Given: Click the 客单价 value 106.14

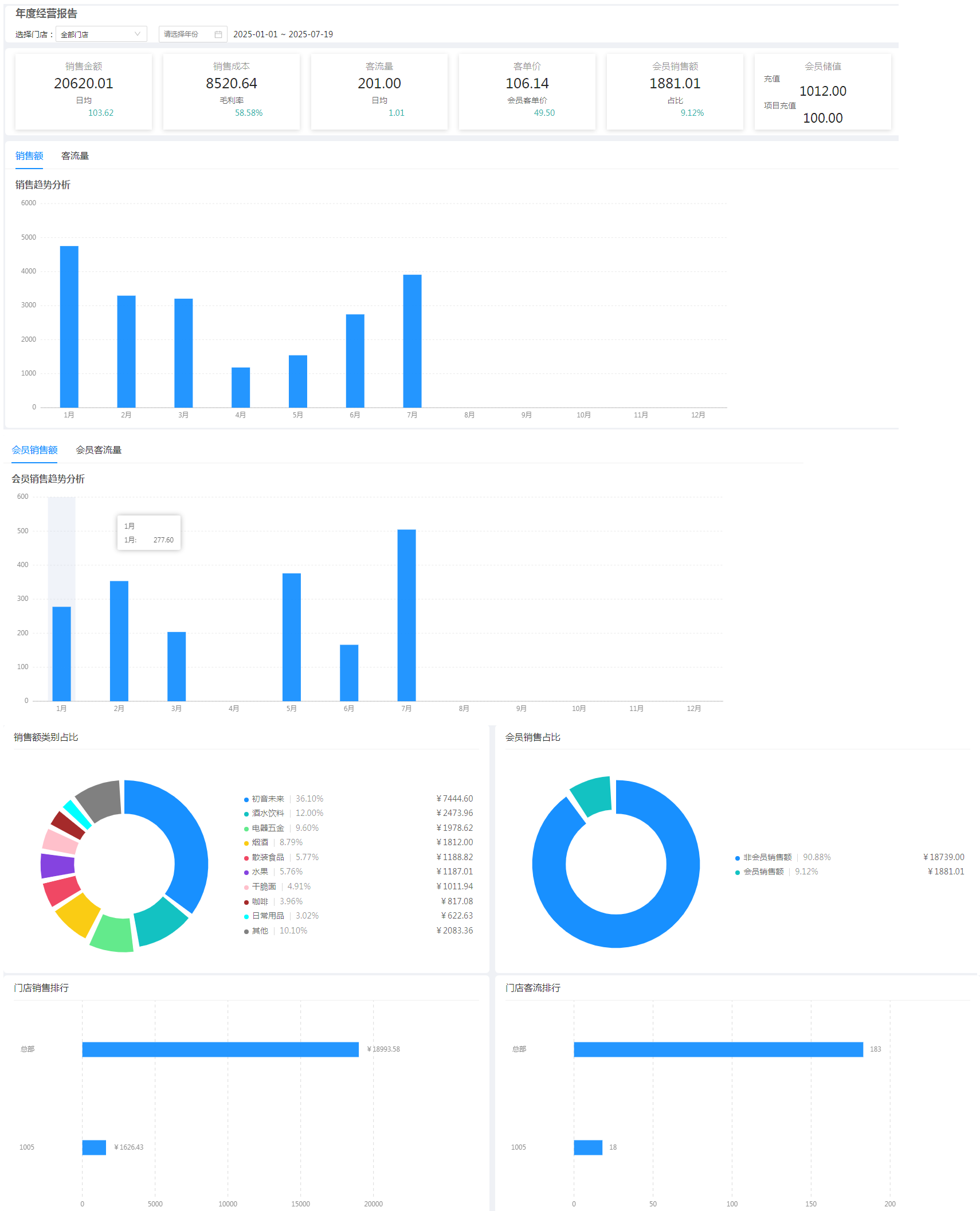Looking at the screenshot, I should click(x=527, y=84).
